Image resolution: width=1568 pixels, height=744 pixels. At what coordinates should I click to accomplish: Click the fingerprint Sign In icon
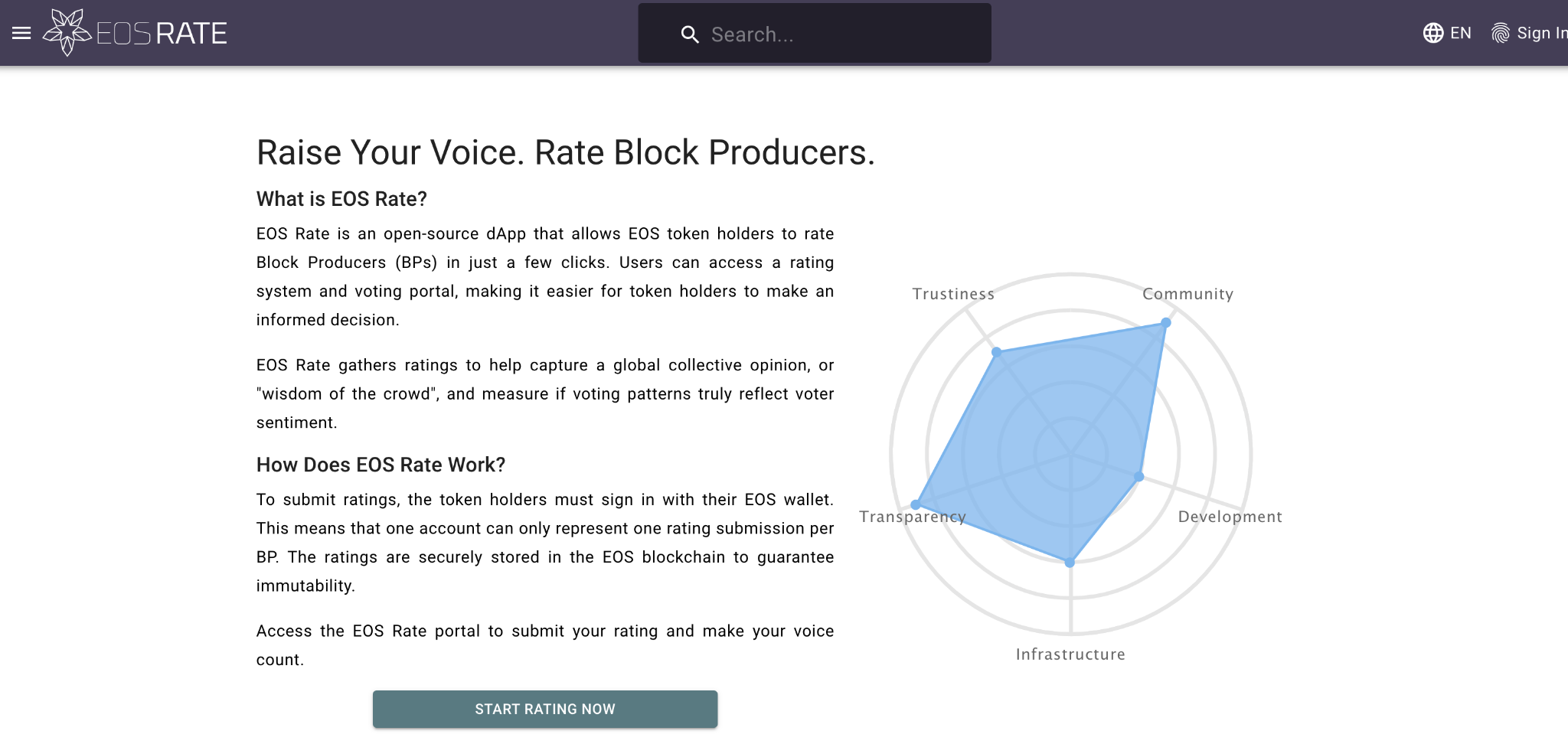1501,33
